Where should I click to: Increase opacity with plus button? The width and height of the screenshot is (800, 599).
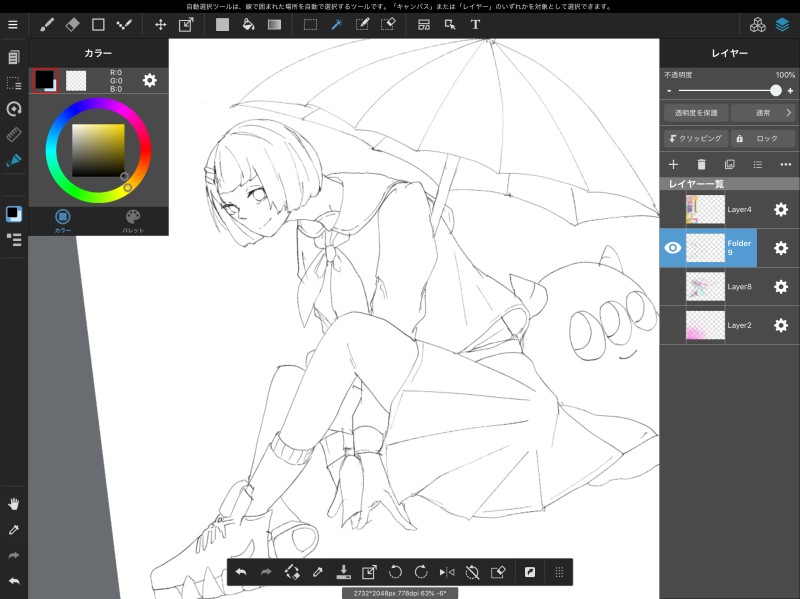tap(790, 91)
